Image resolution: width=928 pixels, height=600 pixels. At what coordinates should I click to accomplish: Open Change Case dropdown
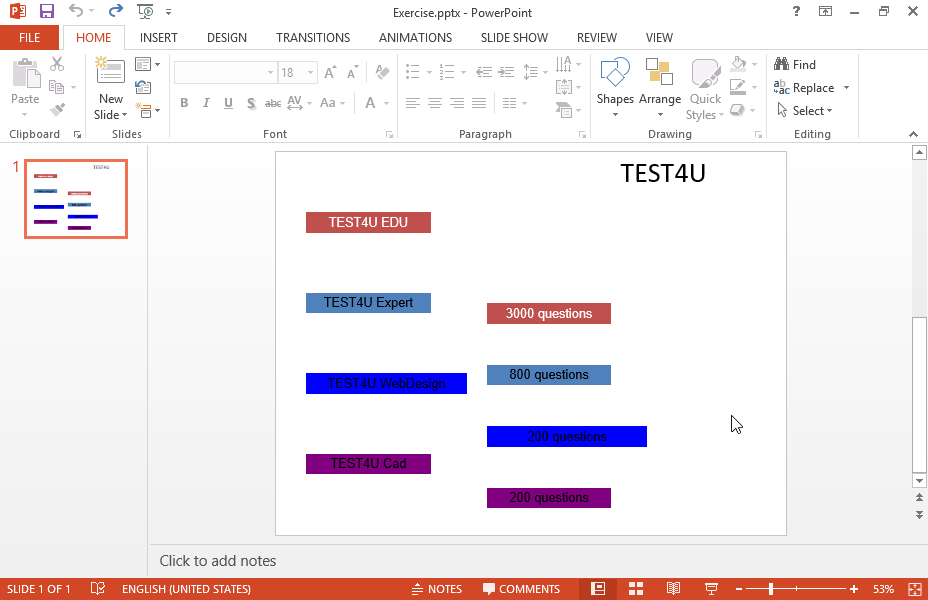point(332,103)
